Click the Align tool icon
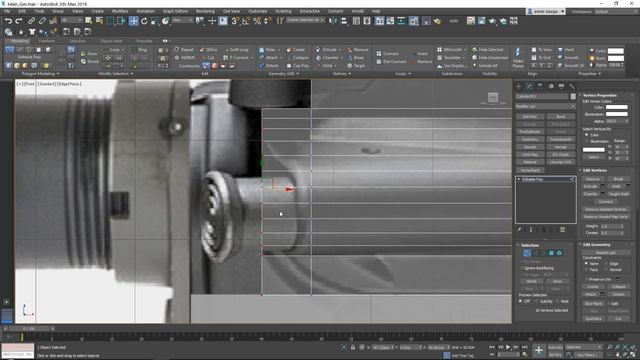 click(x=344, y=21)
